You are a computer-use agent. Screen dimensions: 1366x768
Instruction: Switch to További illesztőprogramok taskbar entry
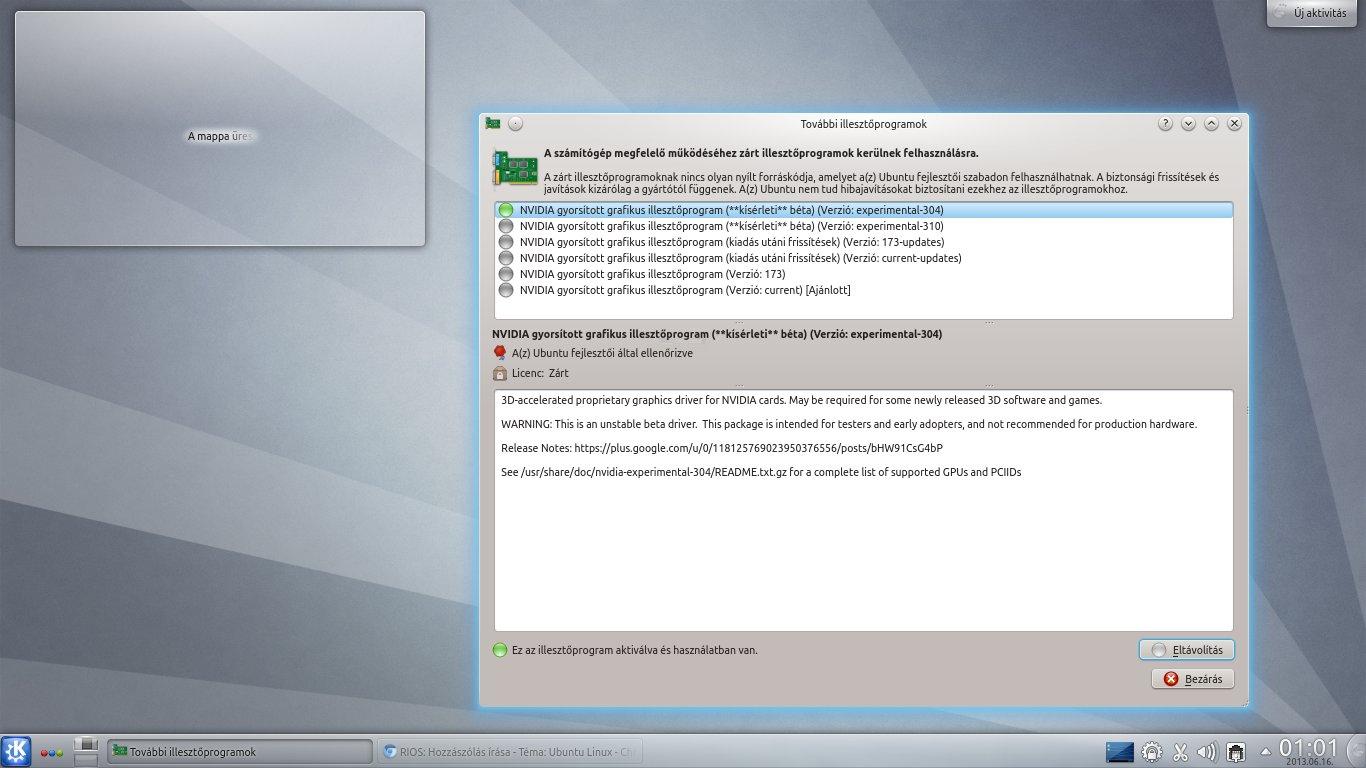click(239, 752)
